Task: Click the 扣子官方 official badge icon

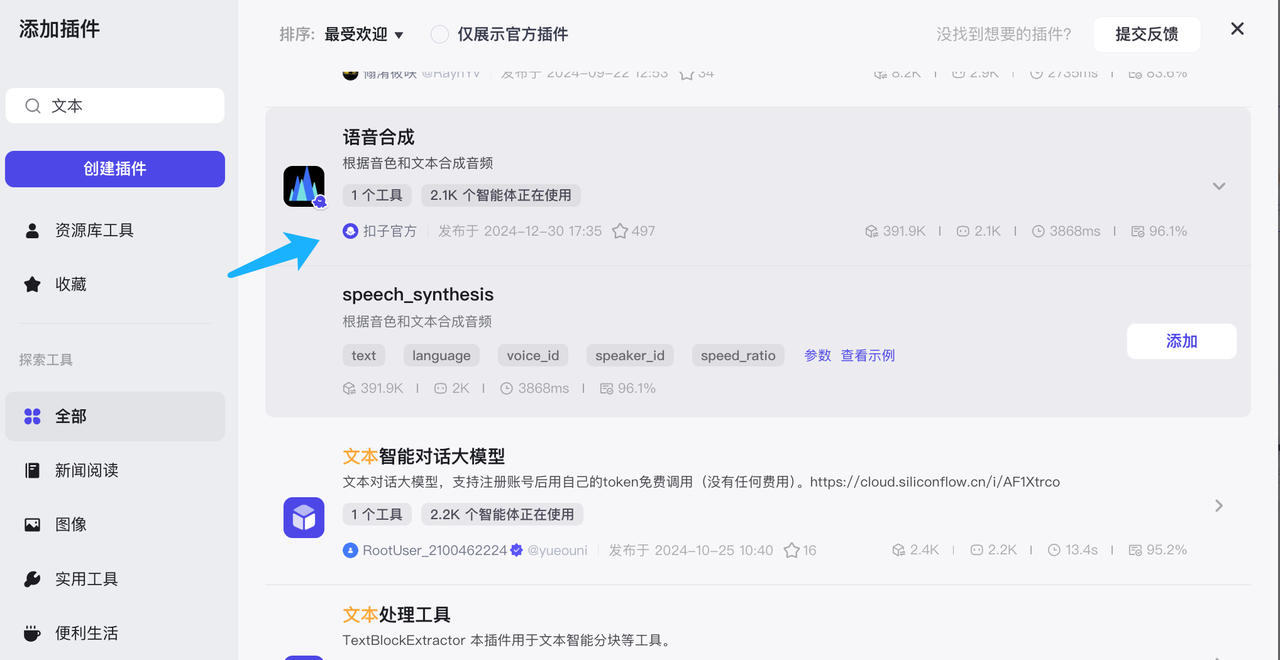Action: click(x=350, y=230)
